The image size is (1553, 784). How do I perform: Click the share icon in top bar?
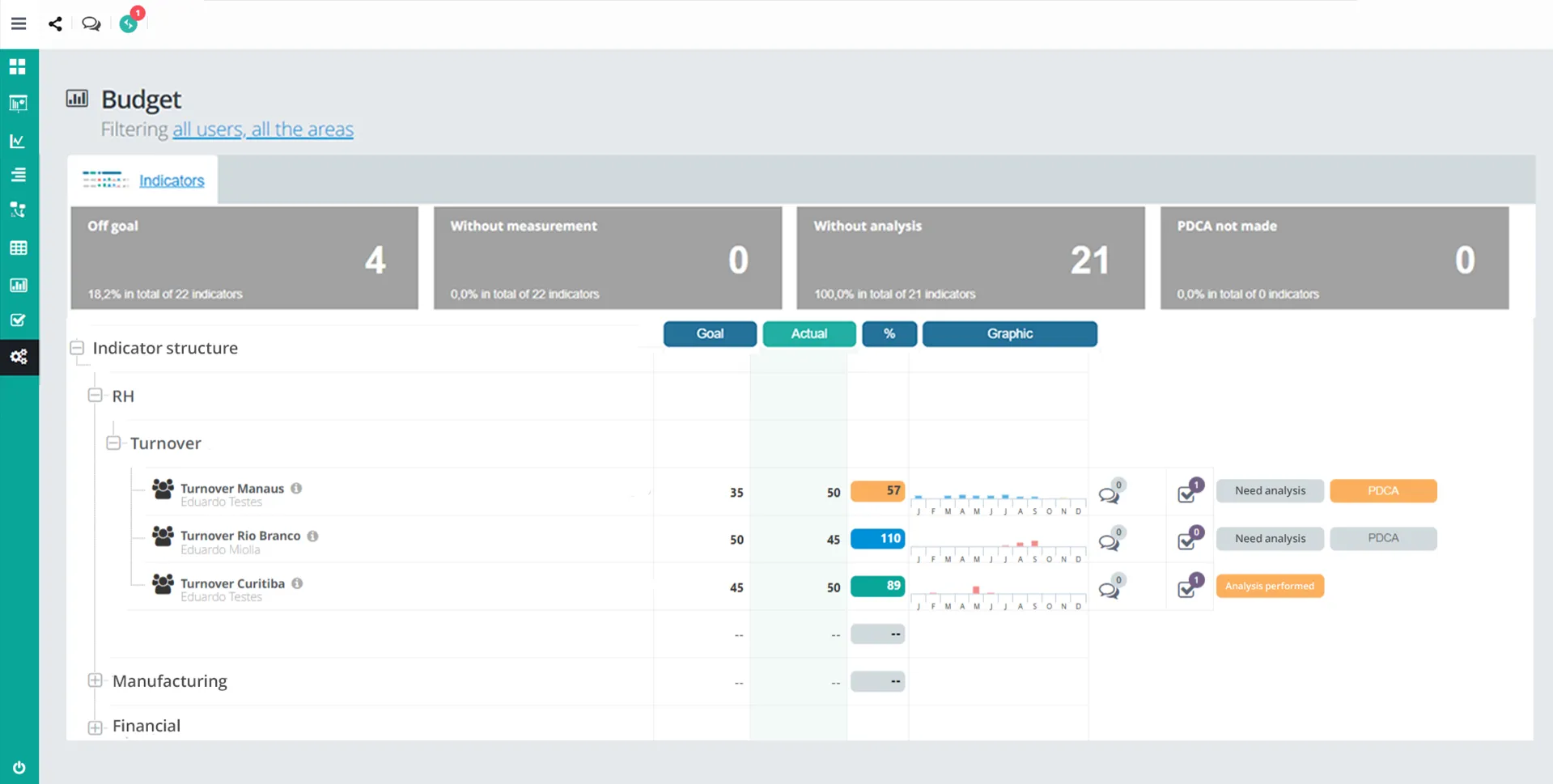[x=55, y=23]
